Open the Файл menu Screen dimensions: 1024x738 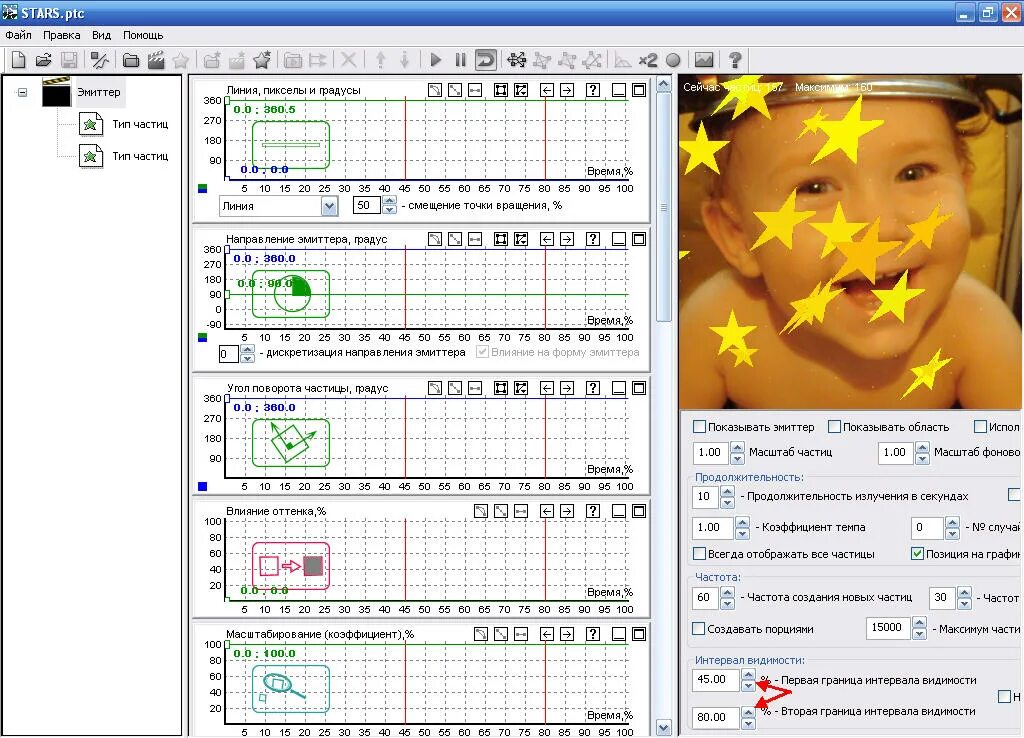[x=18, y=35]
